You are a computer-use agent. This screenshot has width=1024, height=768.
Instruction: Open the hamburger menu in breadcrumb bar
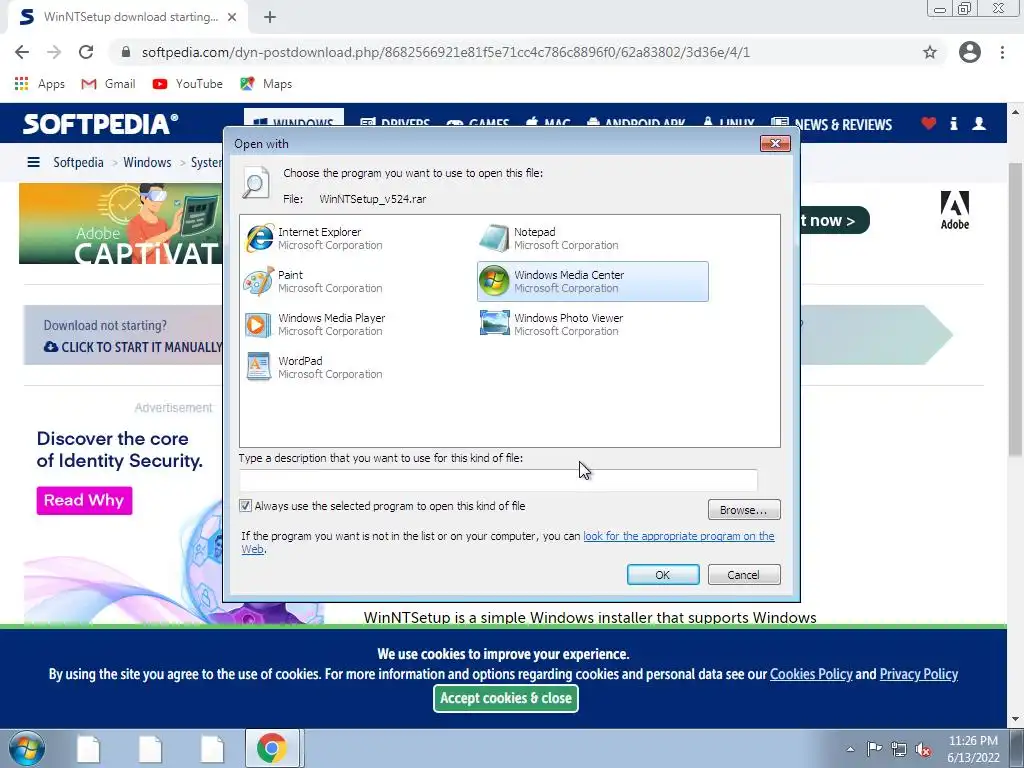pos(33,162)
